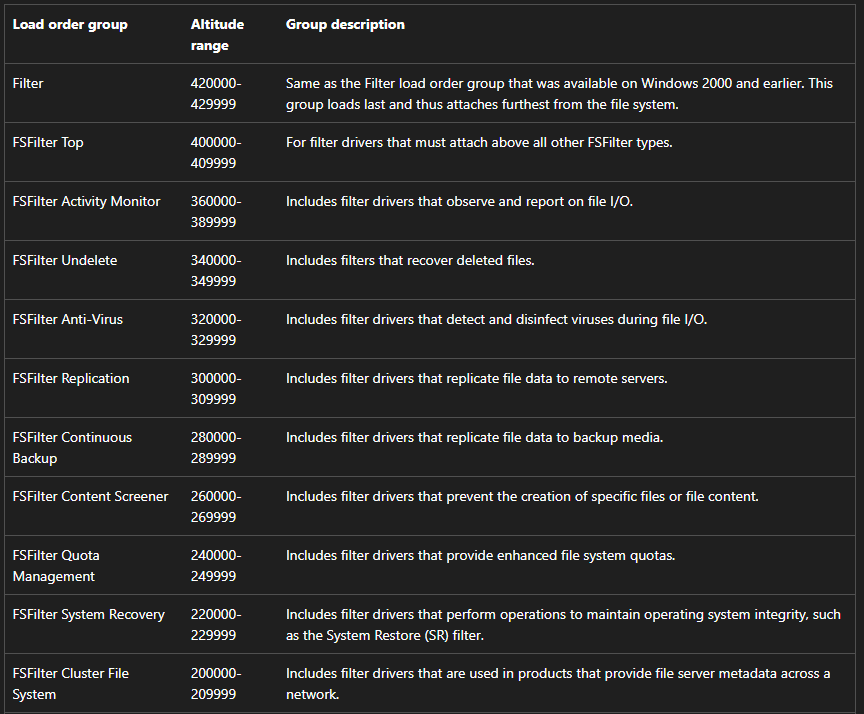Select the '240000-249999' altitude cell

click(216, 565)
